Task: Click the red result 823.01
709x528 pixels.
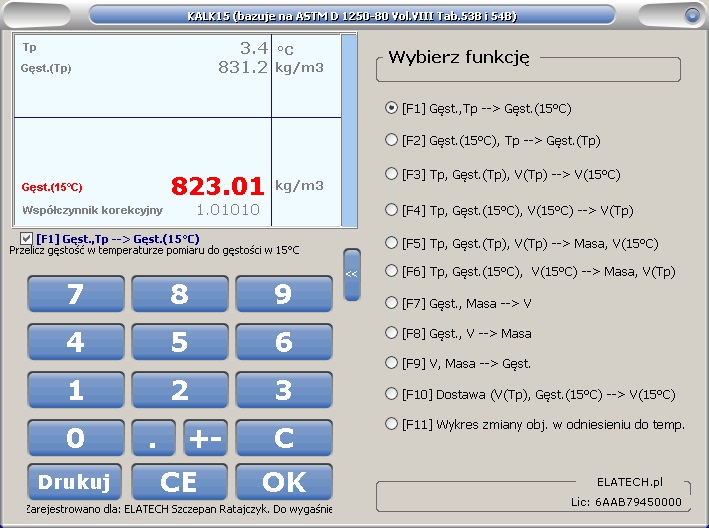Action: pyautogui.click(x=217, y=186)
